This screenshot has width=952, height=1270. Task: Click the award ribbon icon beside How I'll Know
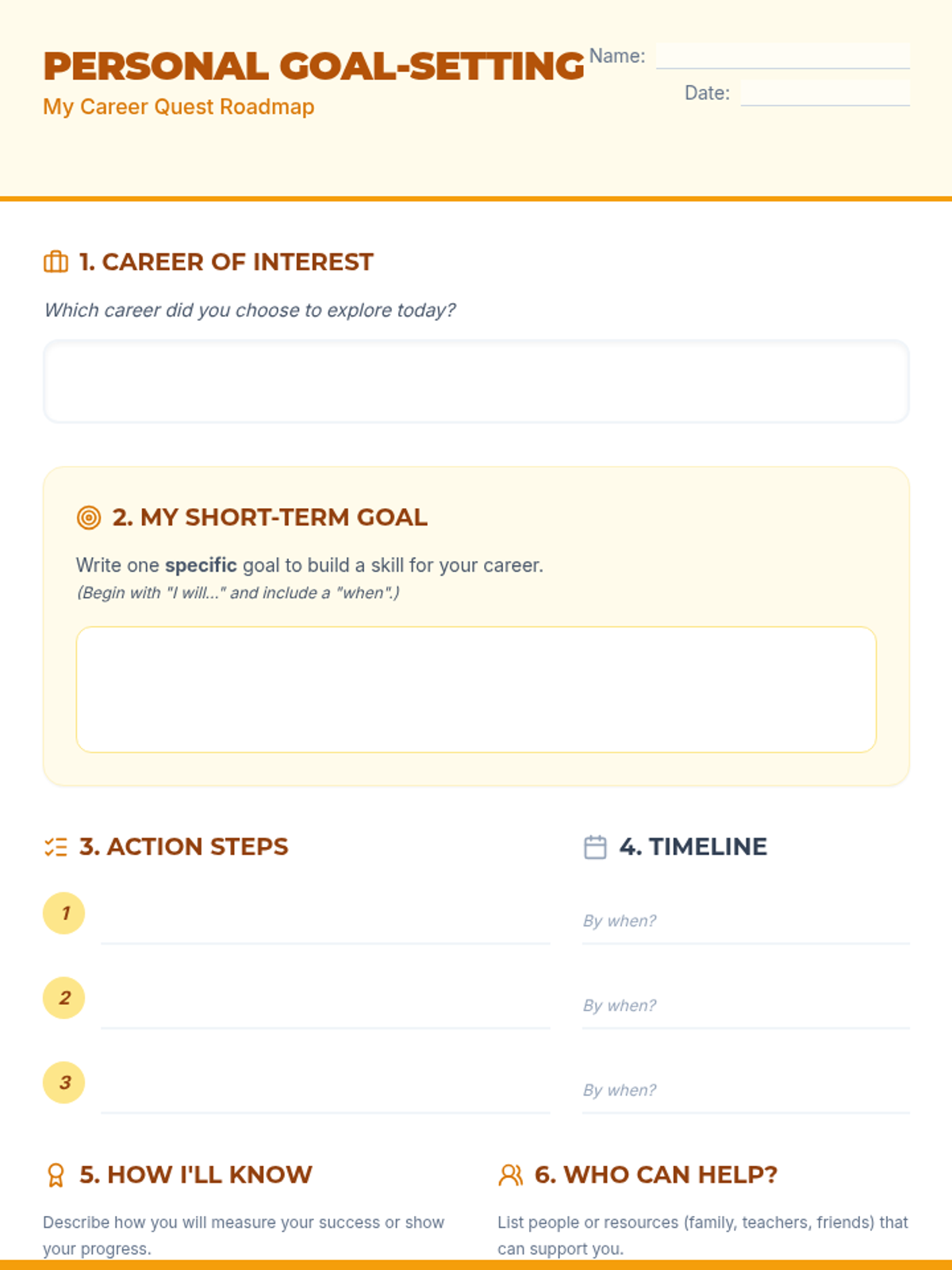56,1175
